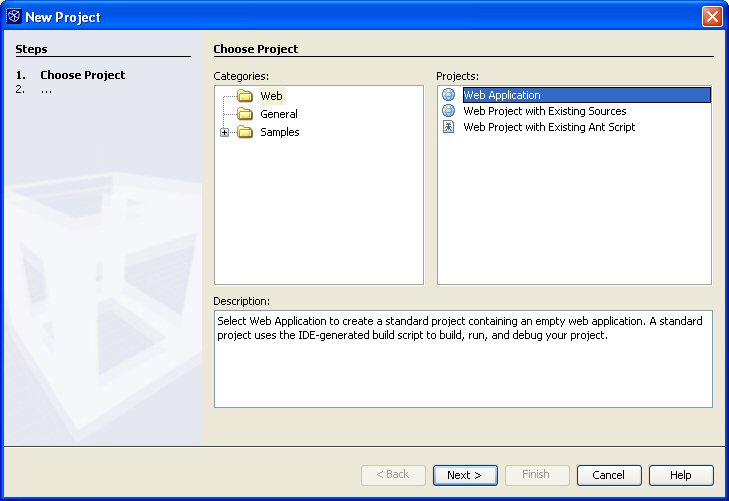This screenshot has height=501, width=729.
Task: Select the Web category
Action: (x=272, y=96)
